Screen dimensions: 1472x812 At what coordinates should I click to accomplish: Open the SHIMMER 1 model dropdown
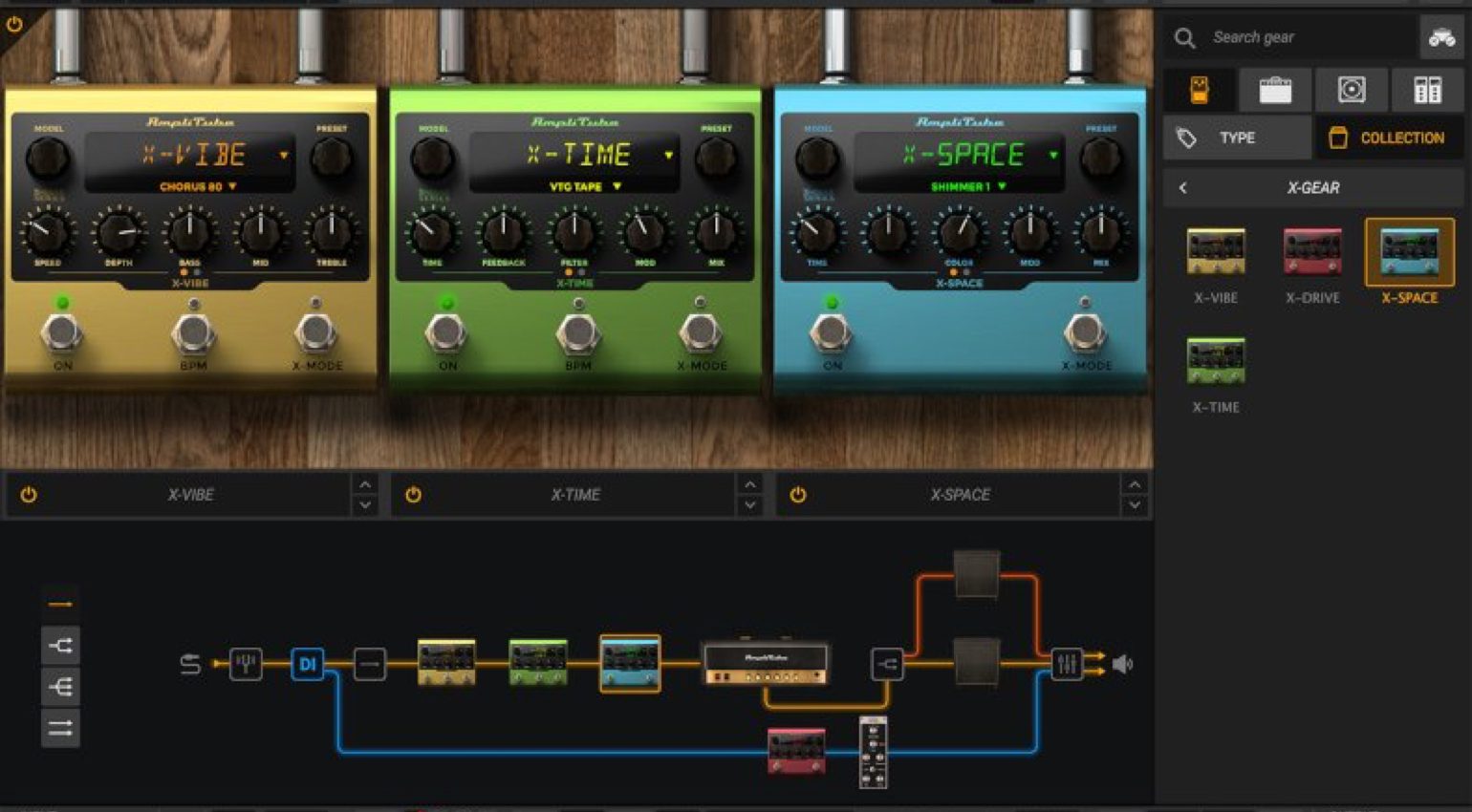point(968,186)
